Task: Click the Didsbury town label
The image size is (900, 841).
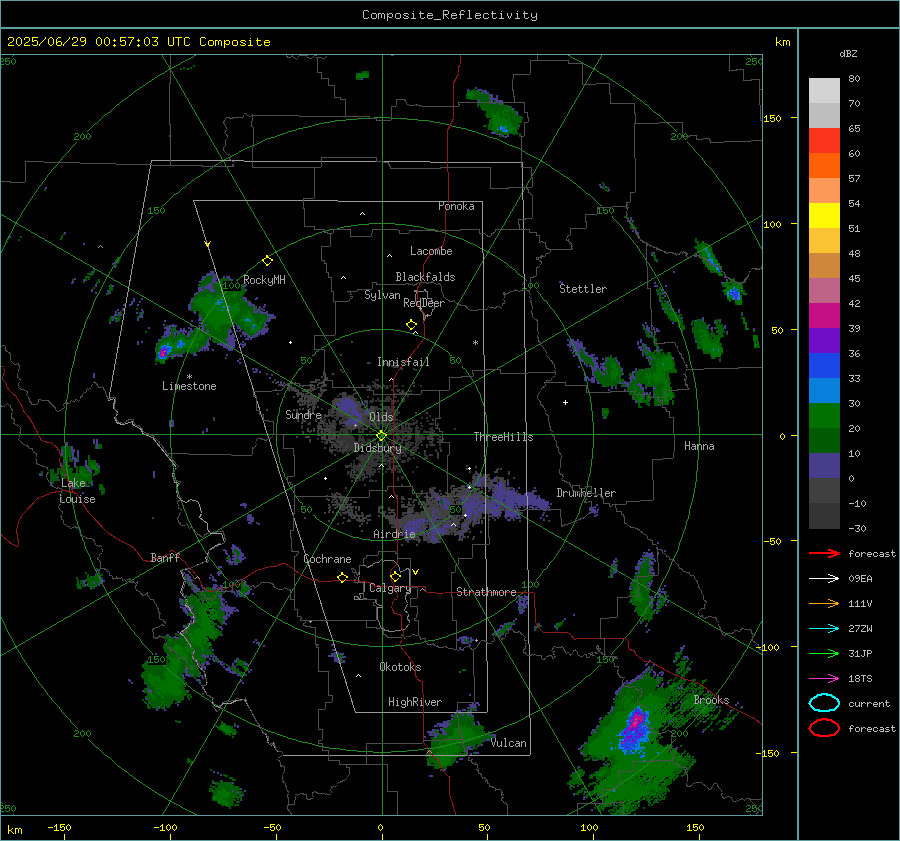Action: [377, 448]
